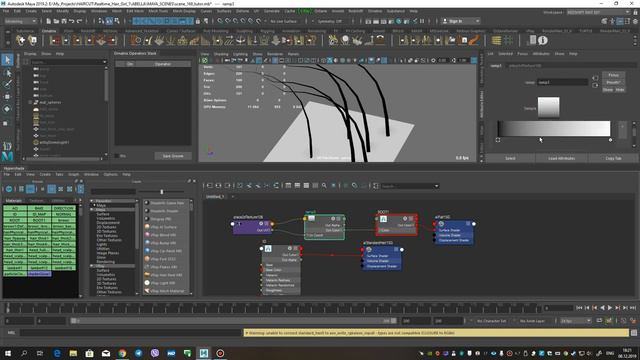Click the Load Attributes button
This screenshot has width=640, height=360.
562,158
